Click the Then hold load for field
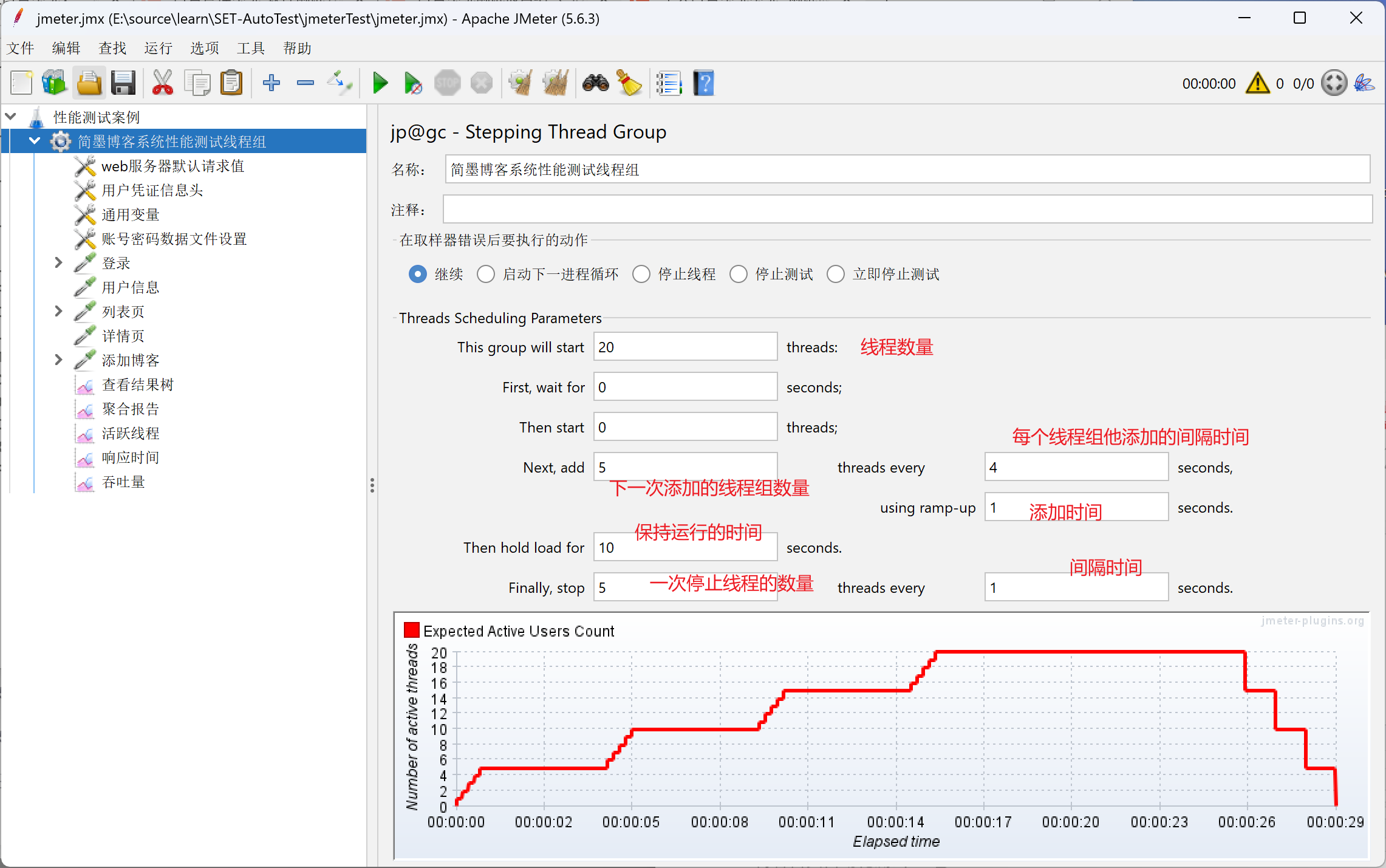 (x=685, y=547)
